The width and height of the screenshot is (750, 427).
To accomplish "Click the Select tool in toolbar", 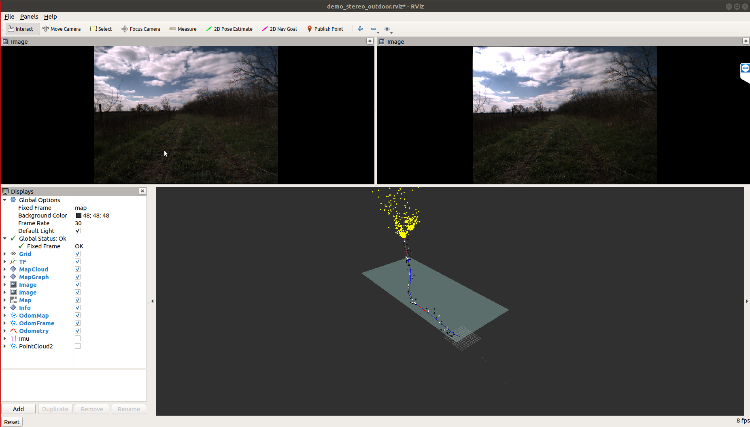I will pyautogui.click(x=101, y=29).
